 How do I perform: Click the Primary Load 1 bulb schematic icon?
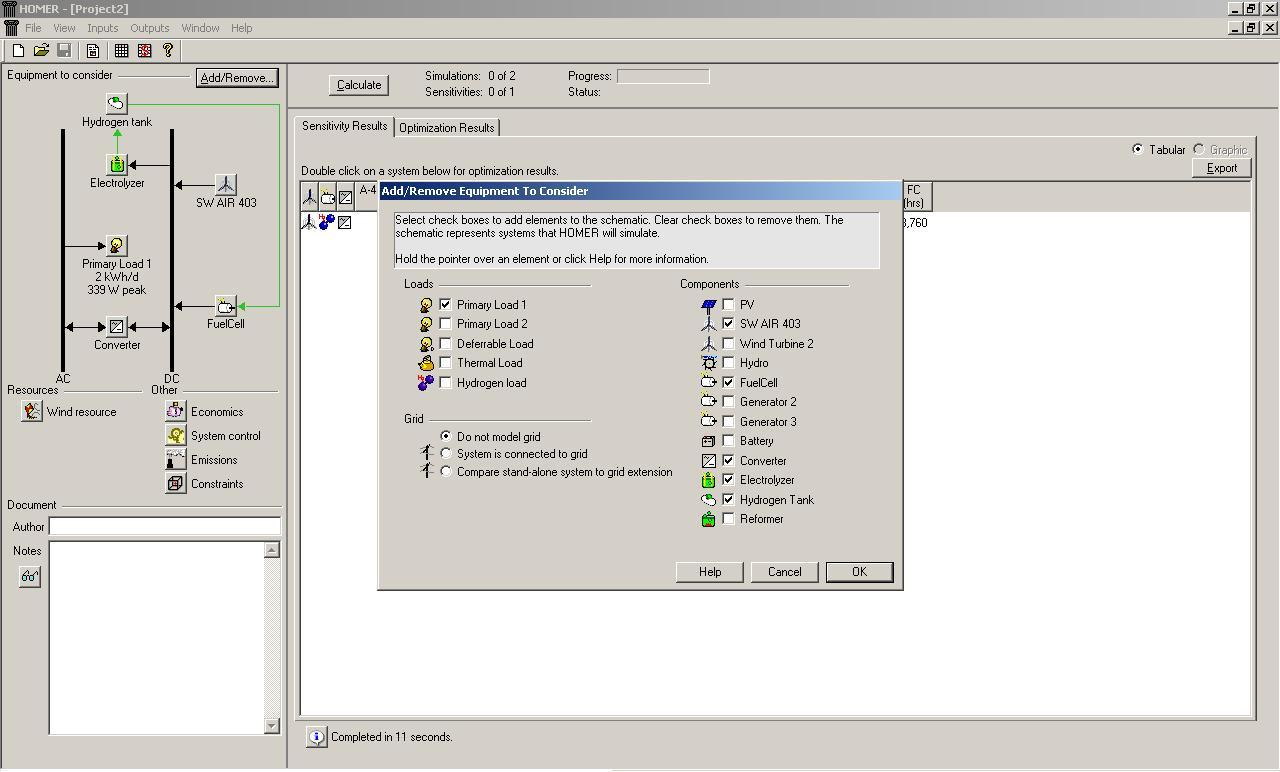117,246
